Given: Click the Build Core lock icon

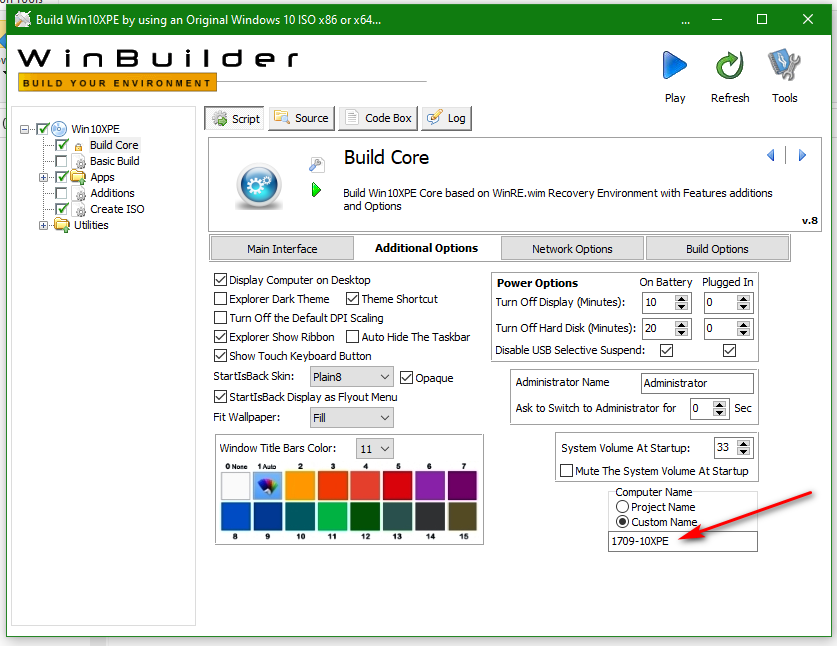Looking at the screenshot, I should coord(78,146).
